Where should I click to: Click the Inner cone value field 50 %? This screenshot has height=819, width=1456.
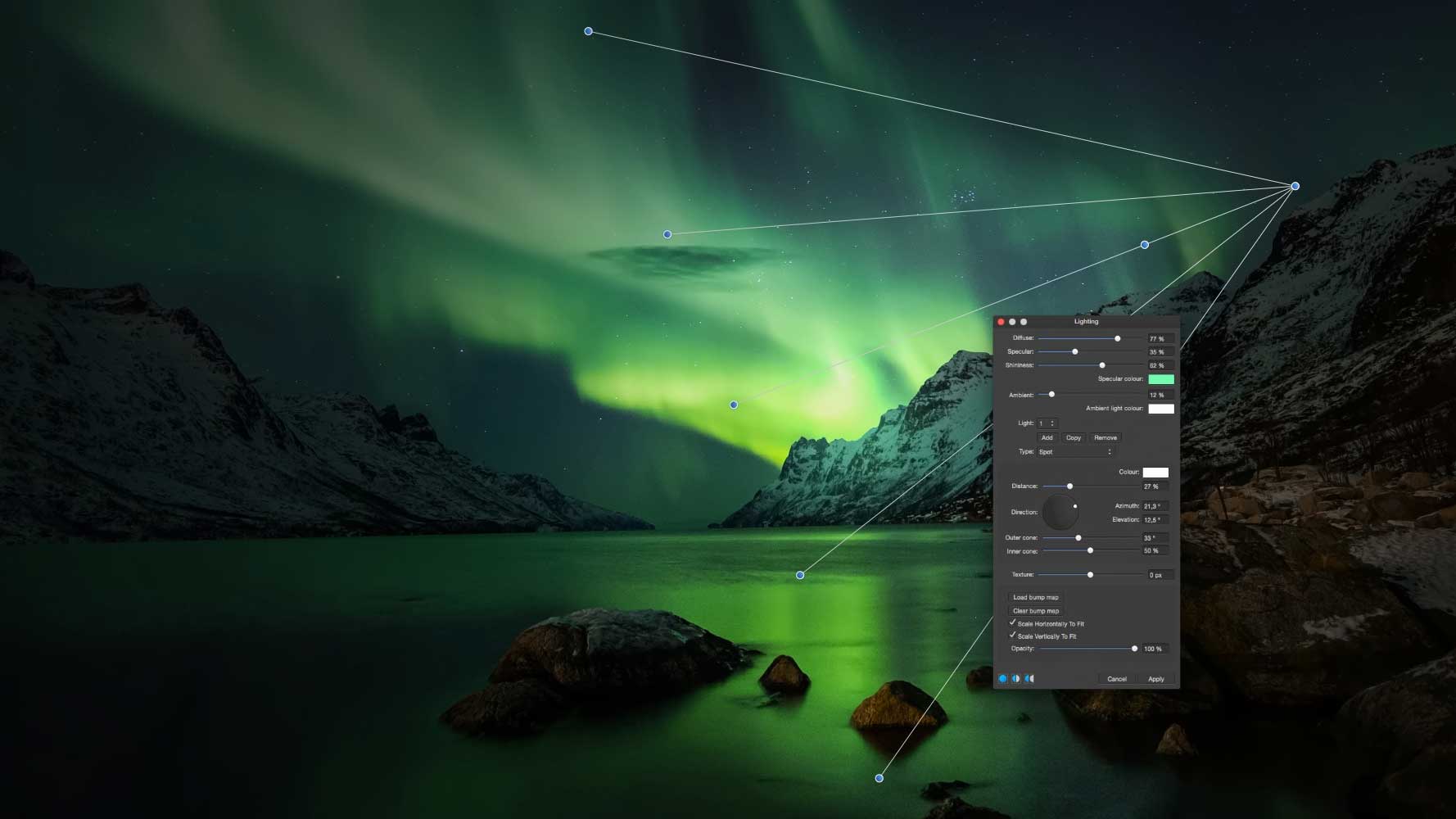coord(1155,551)
